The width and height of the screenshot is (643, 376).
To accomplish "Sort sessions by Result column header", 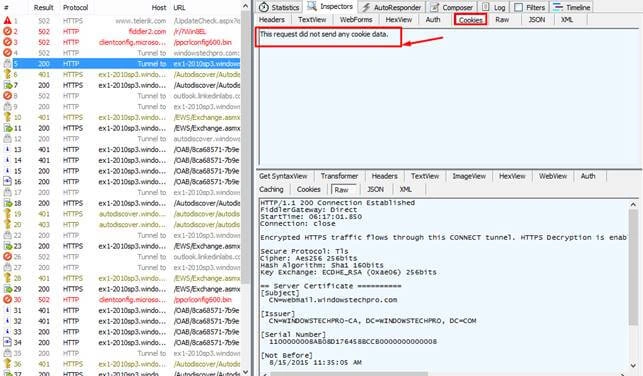I will (x=43, y=7).
